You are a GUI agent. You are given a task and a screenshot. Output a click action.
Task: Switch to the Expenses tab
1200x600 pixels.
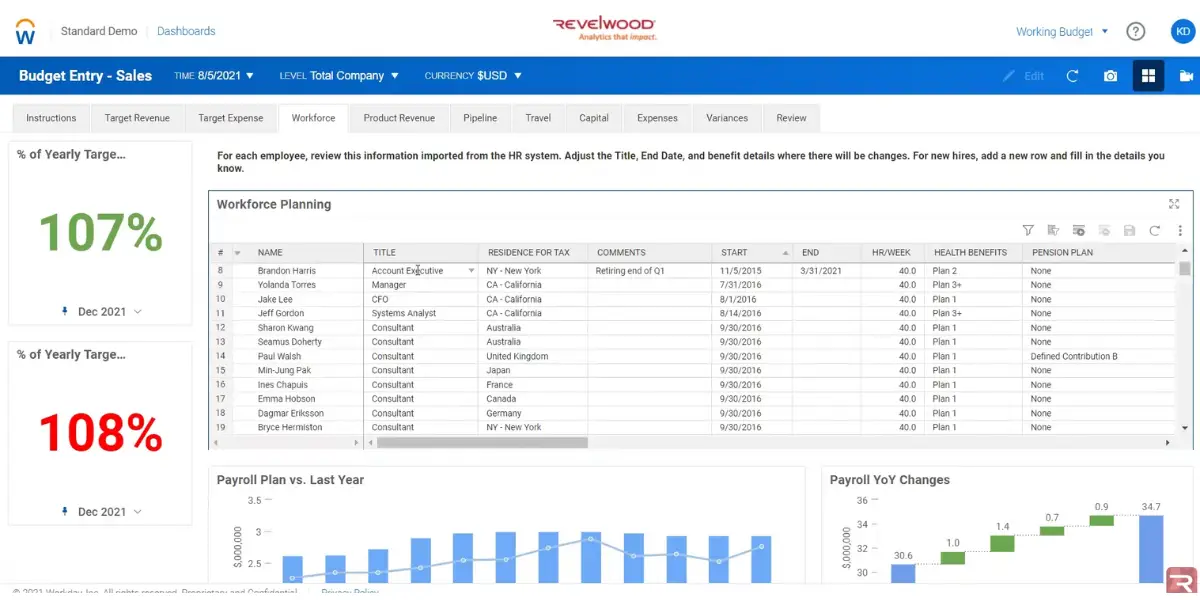tap(657, 118)
